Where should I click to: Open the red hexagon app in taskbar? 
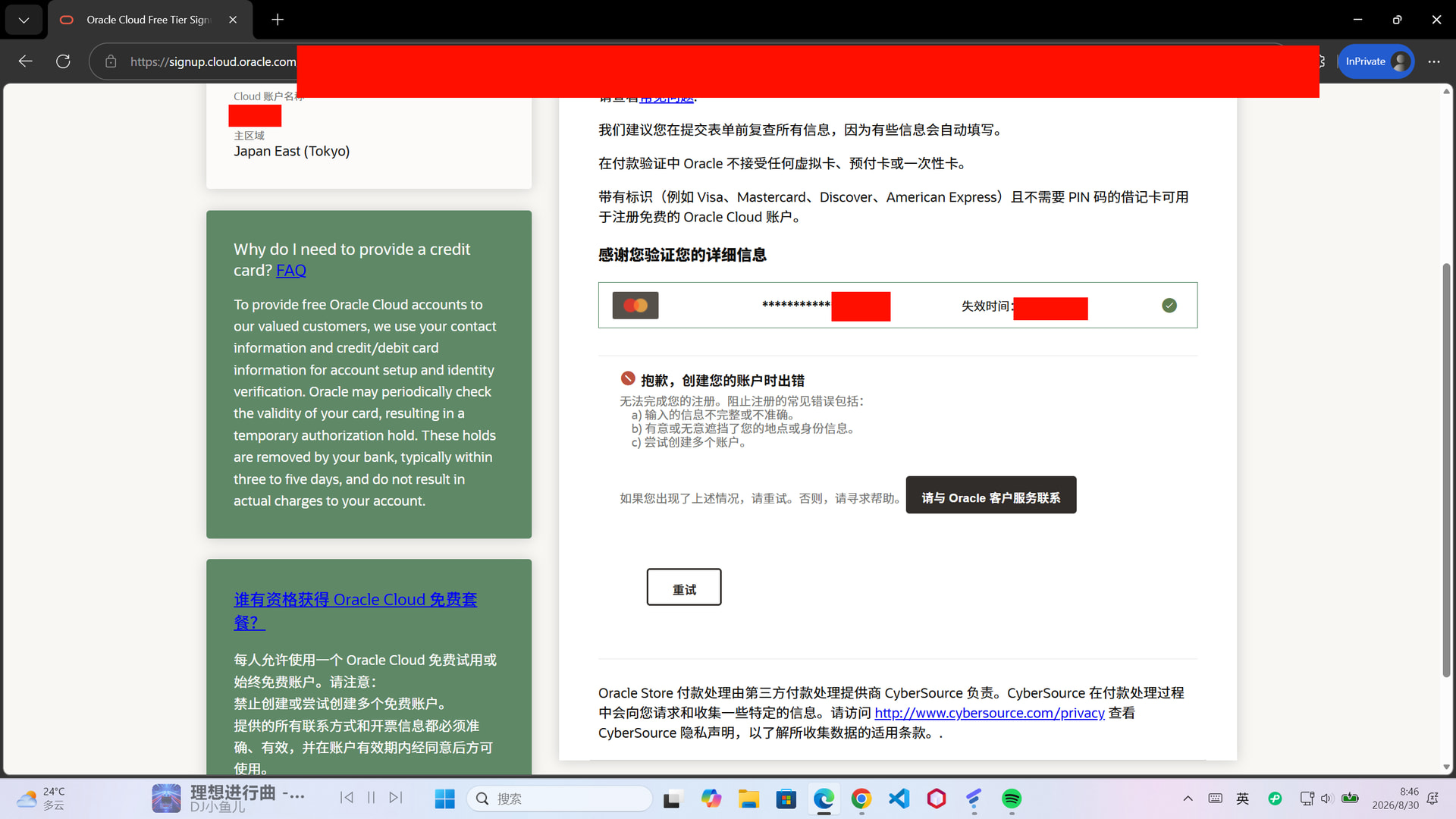(x=937, y=799)
